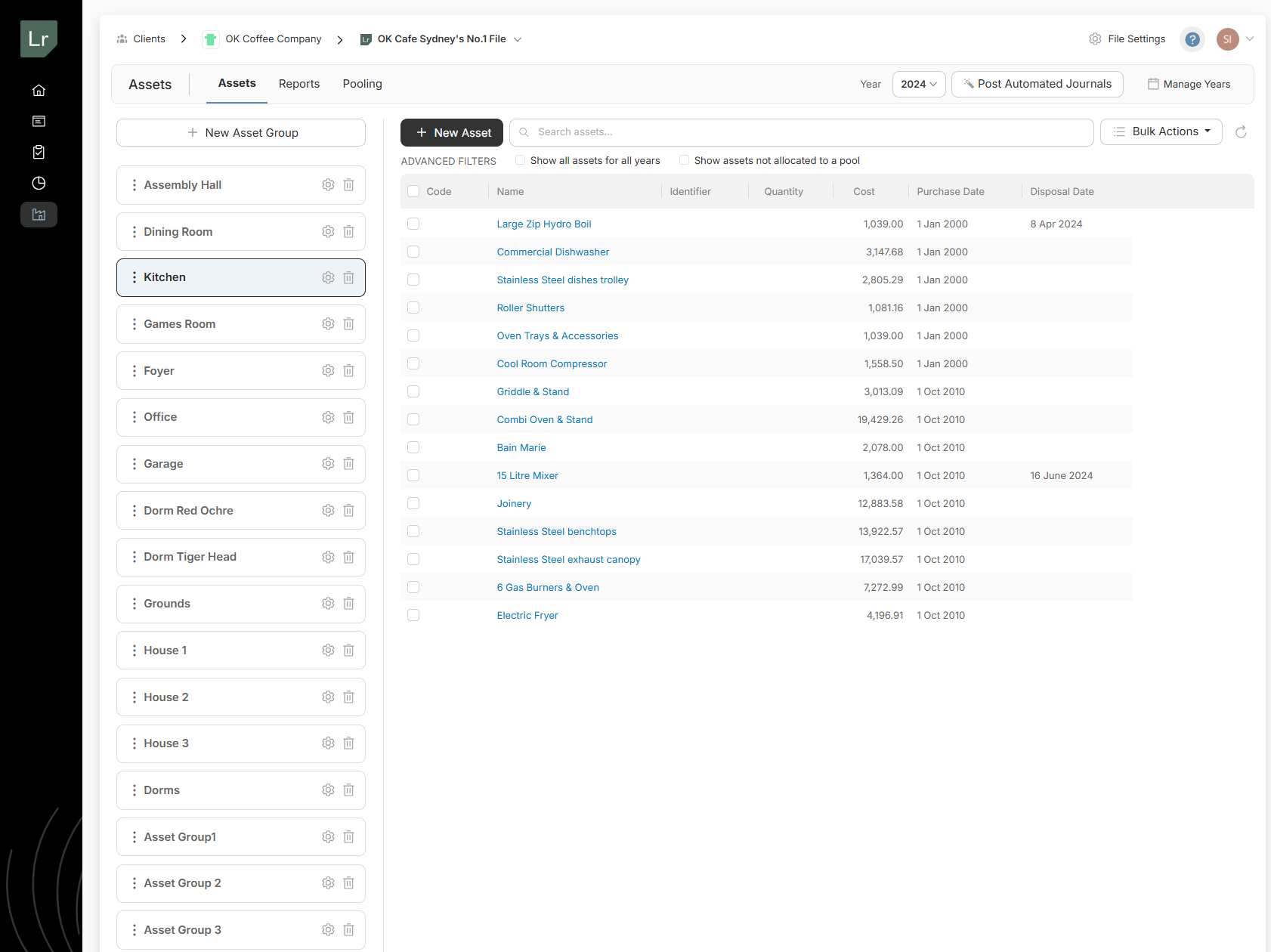This screenshot has height=952, width=1271.
Task: Toggle Show assets not allocated to a pool
Action: point(684,160)
